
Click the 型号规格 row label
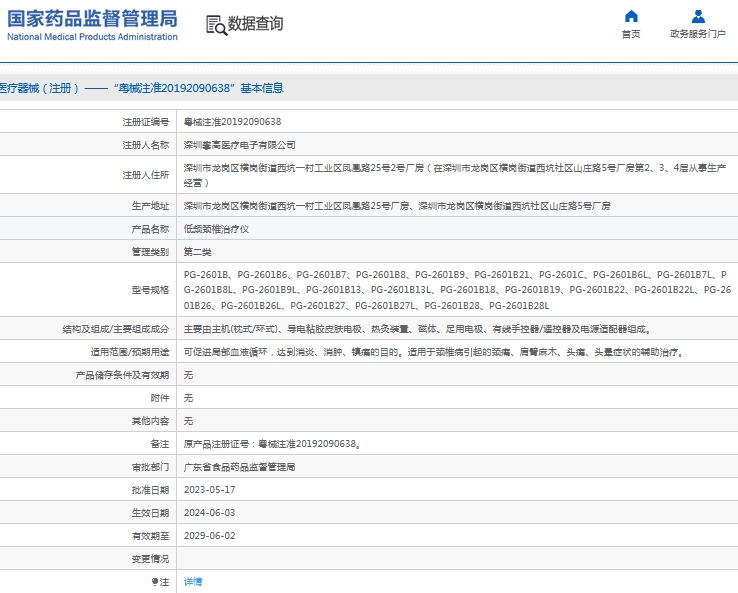[150, 290]
